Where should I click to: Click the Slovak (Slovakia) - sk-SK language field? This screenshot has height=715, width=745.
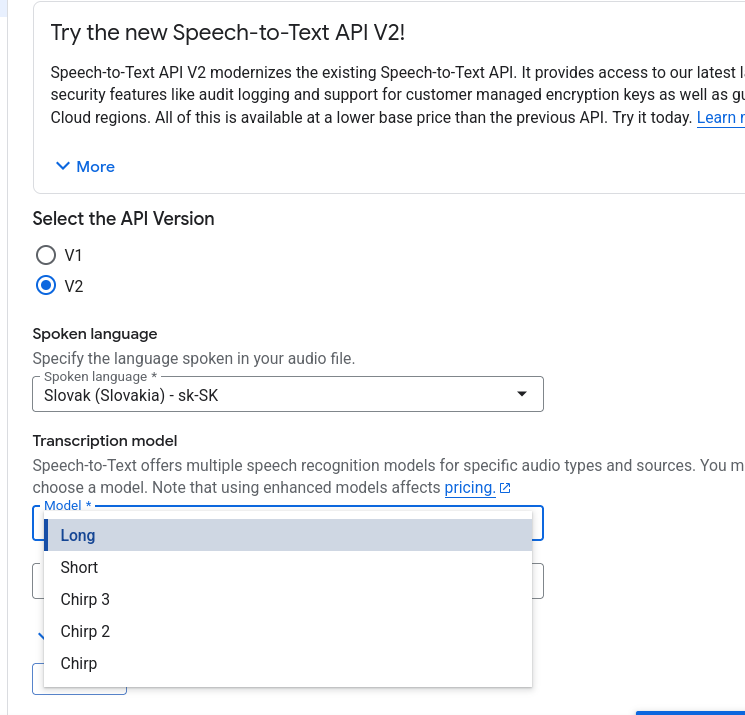tap(270, 395)
